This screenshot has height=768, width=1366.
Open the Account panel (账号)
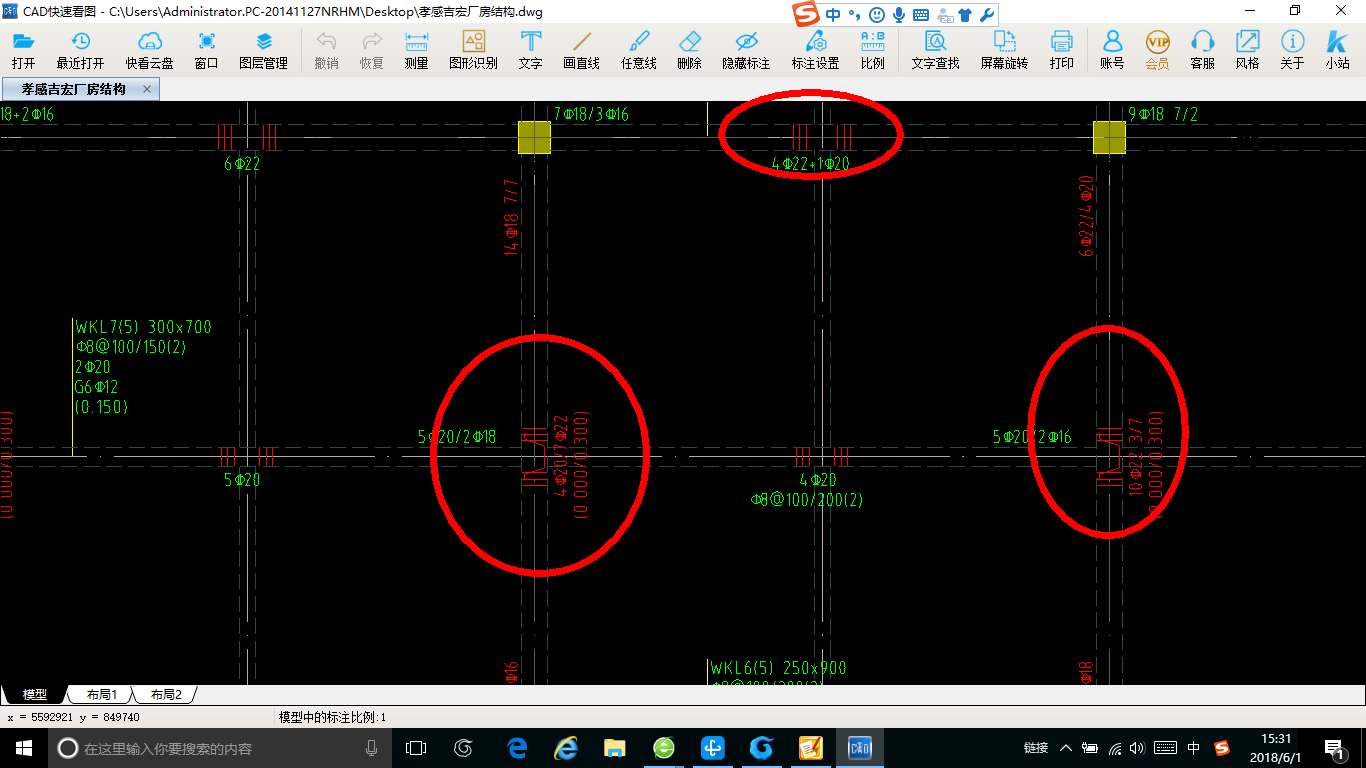pyautogui.click(x=1112, y=50)
